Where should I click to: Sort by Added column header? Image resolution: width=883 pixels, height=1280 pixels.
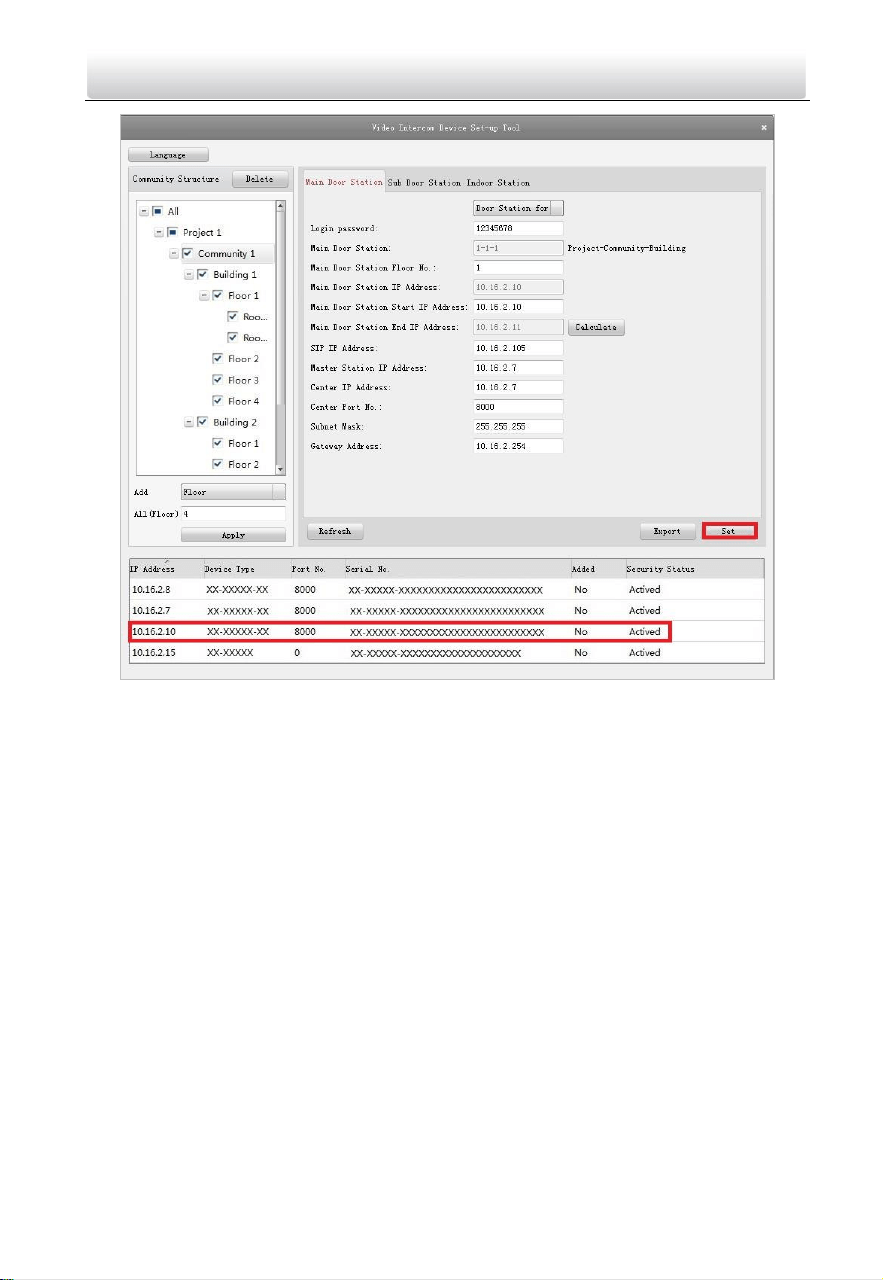(x=595, y=569)
